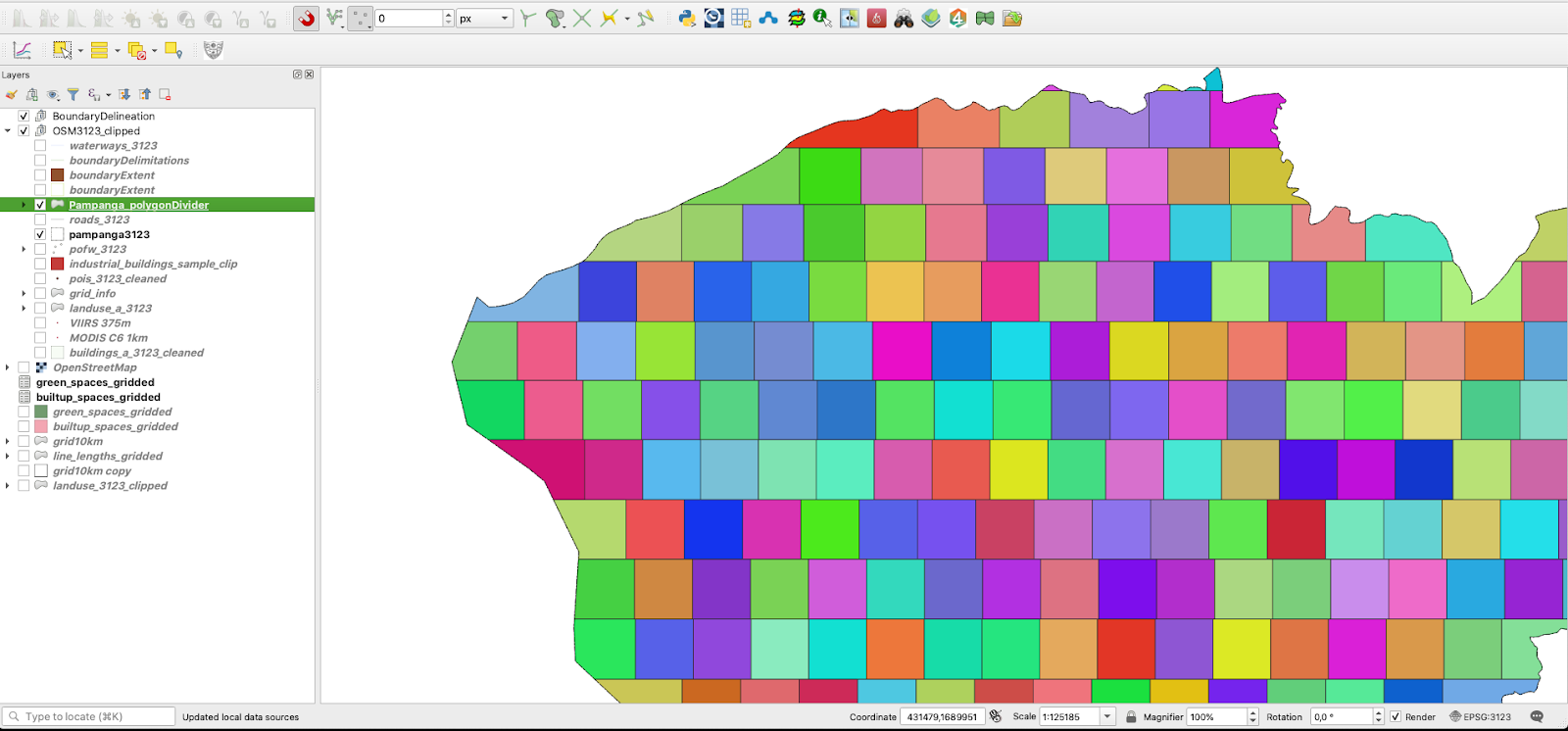Screen dimensions: 1568x731
Task: Click the deselect features icon
Action: [x=137, y=51]
